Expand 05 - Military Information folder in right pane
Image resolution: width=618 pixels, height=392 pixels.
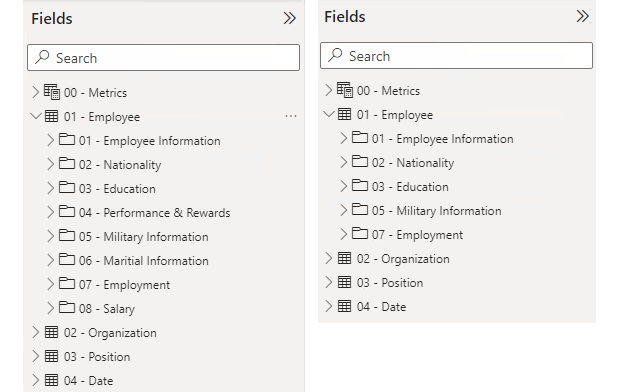tap(343, 210)
